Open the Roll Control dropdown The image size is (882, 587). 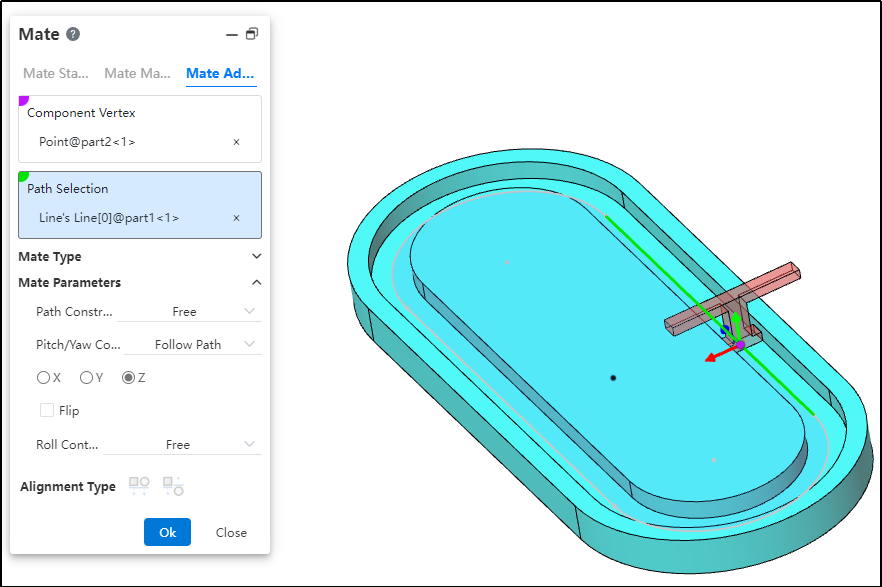coord(183,445)
